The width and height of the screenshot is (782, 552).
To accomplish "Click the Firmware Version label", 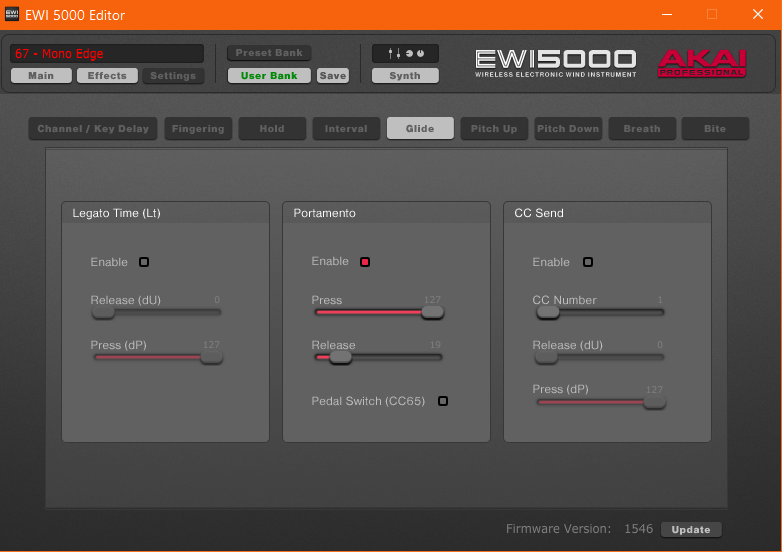I will [x=558, y=529].
